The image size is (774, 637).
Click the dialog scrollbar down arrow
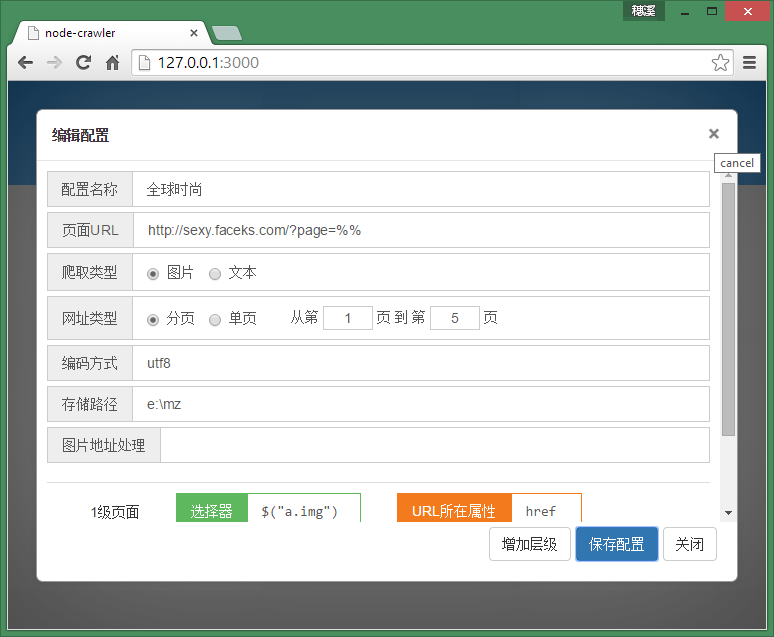click(728, 513)
